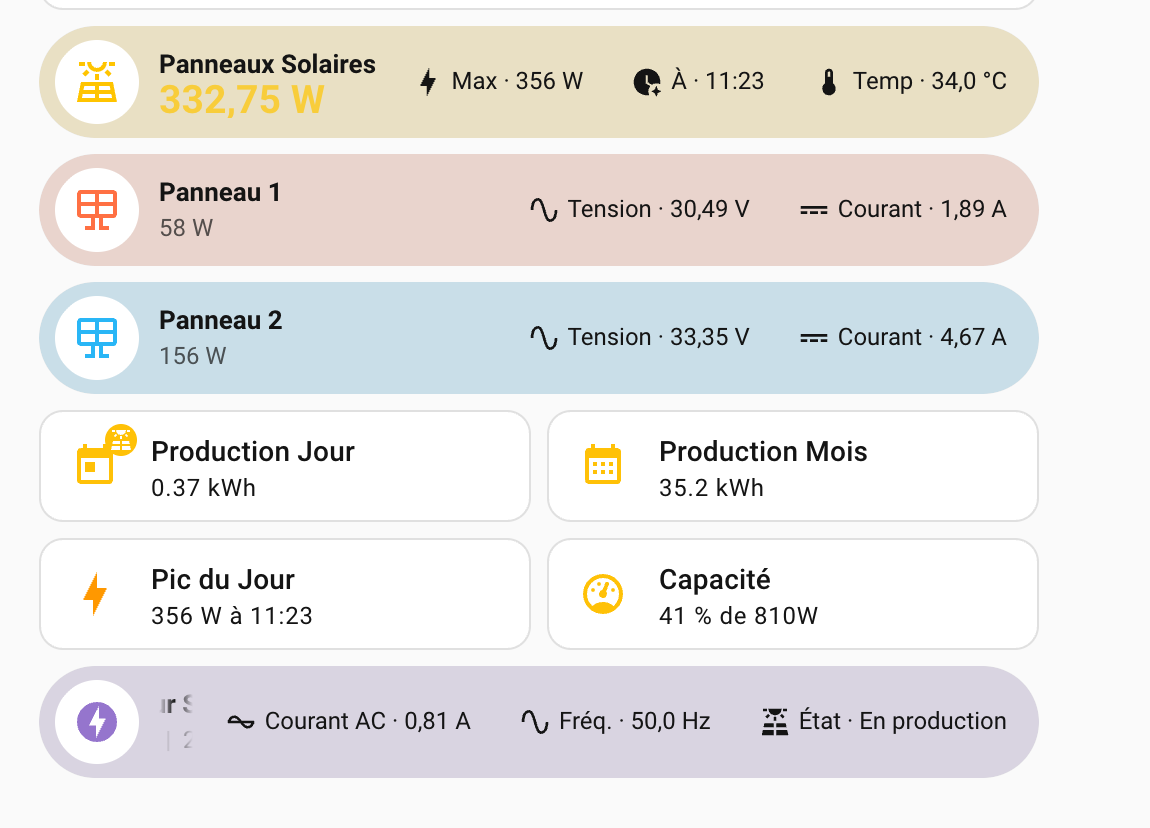Select the blue panel icon for Panneau 2

click(x=97, y=337)
